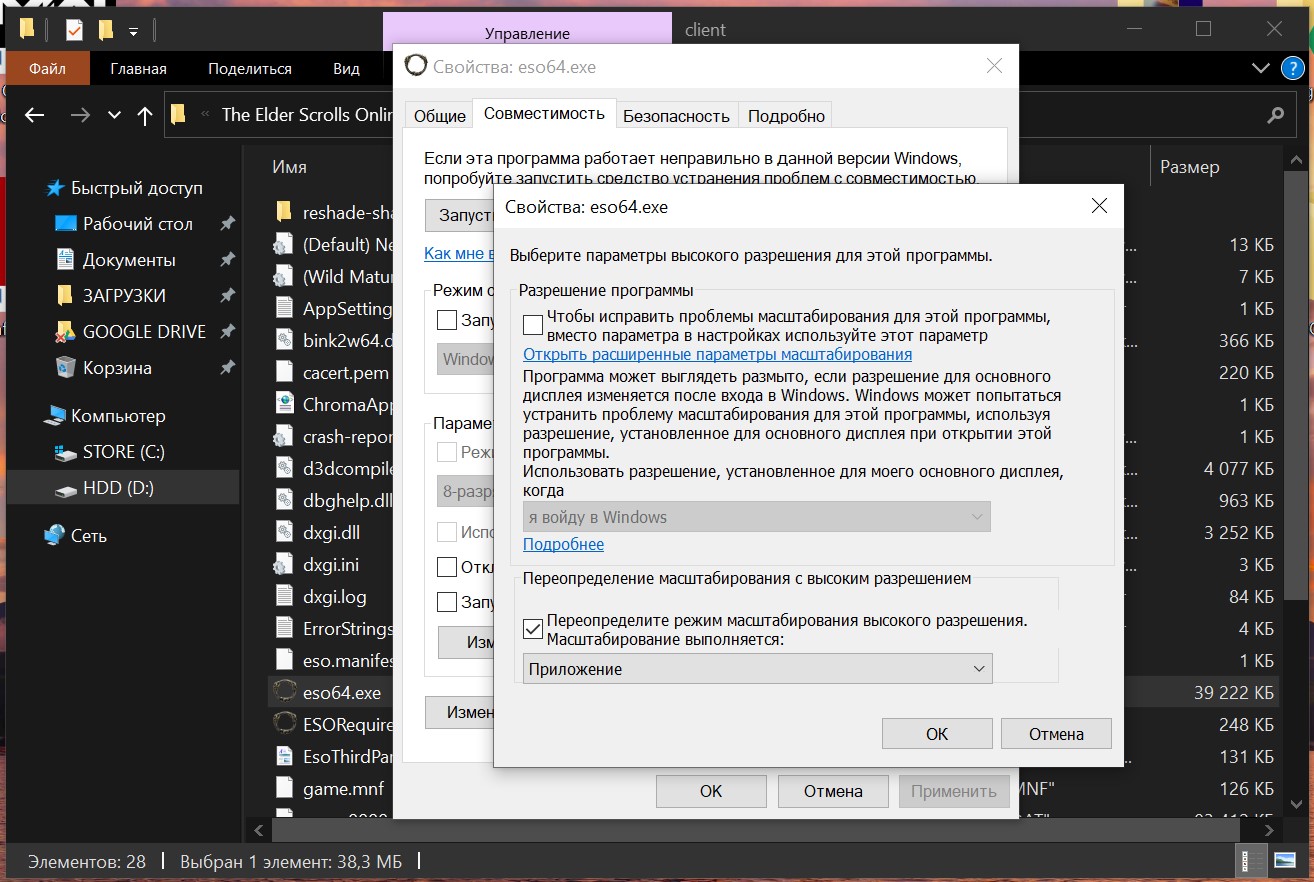Image resolution: width=1314 pixels, height=882 pixels.
Task: Select the Корзина recycle bin icon
Action: (x=66, y=368)
